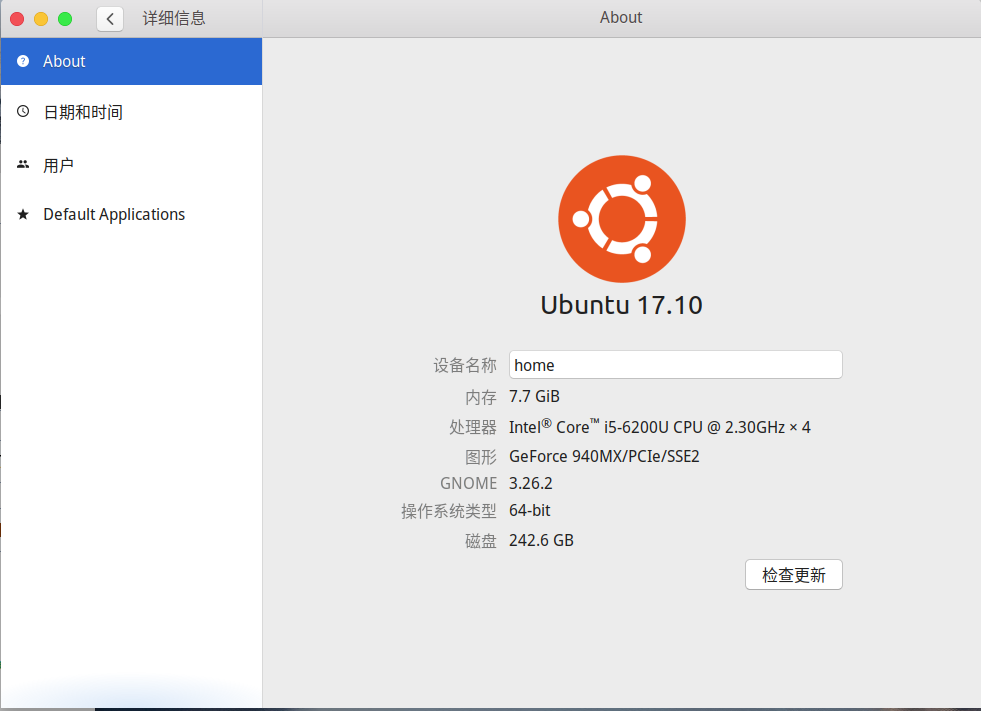Click the GeForce 940MX/PCIe/SSE2 graphics value
981x711 pixels.
[604, 456]
